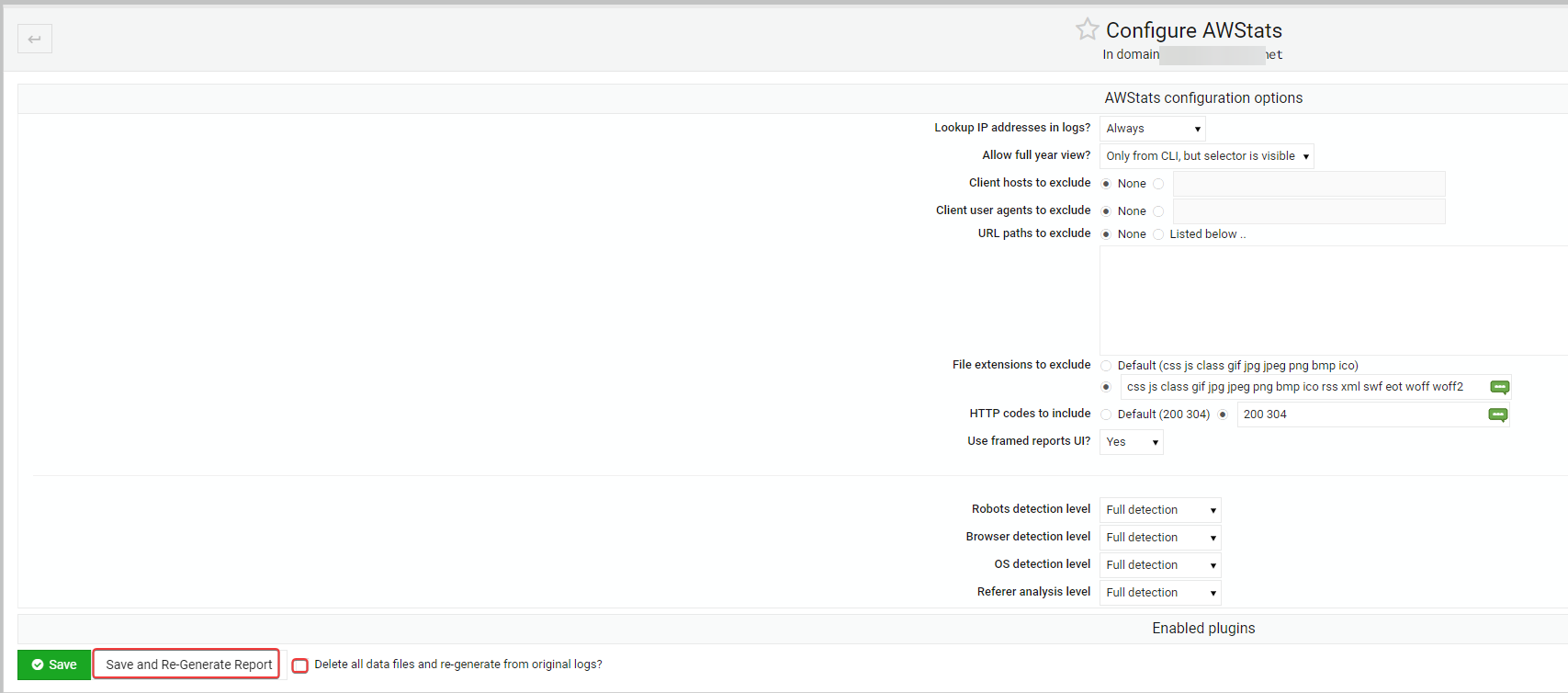Image resolution: width=1568 pixels, height=693 pixels.
Task: Open Robots detection level dropdown
Action: pyautogui.click(x=1159, y=510)
